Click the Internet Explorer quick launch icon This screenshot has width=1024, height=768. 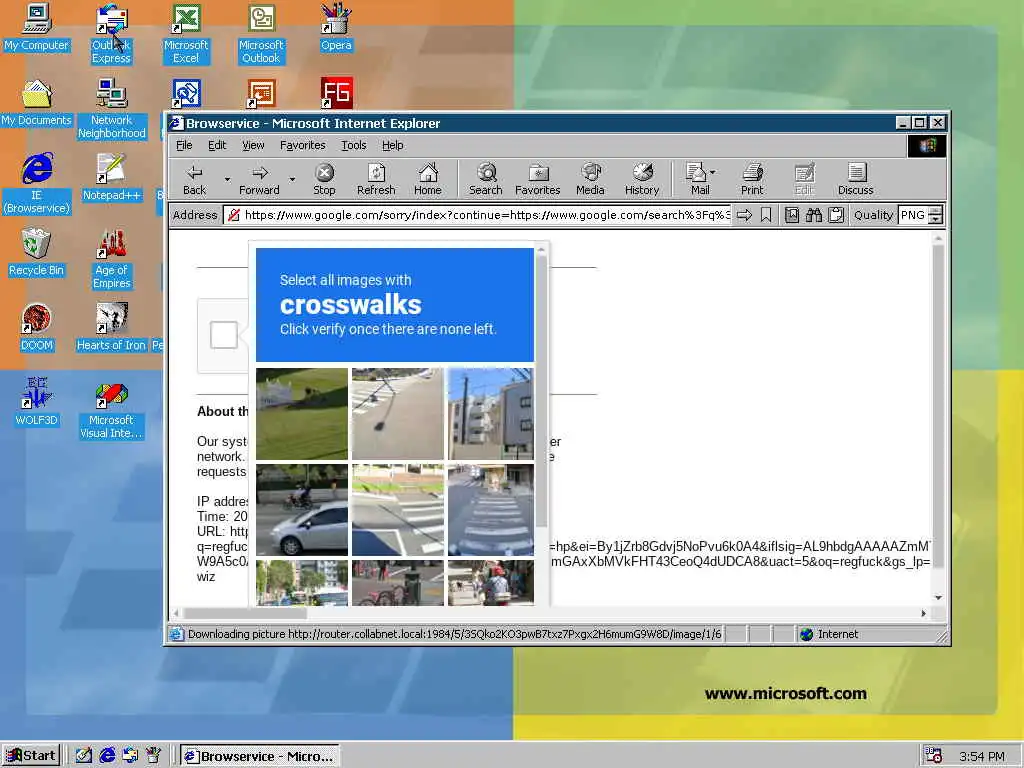click(107, 756)
